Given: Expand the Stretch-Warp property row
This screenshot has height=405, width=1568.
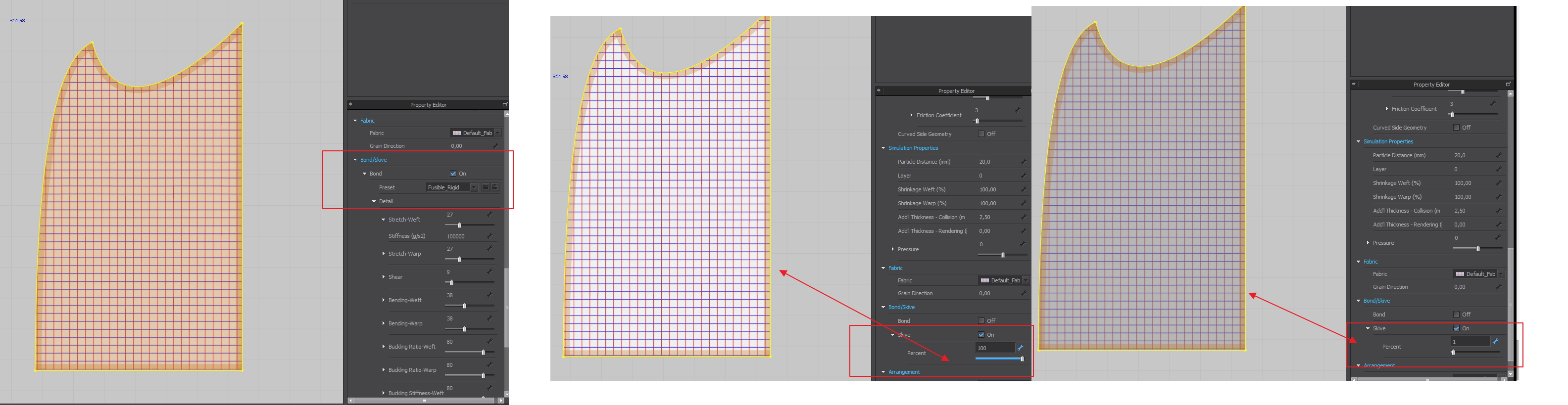Looking at the screenshot, I should pyautogui.click(x=384, y=254).
